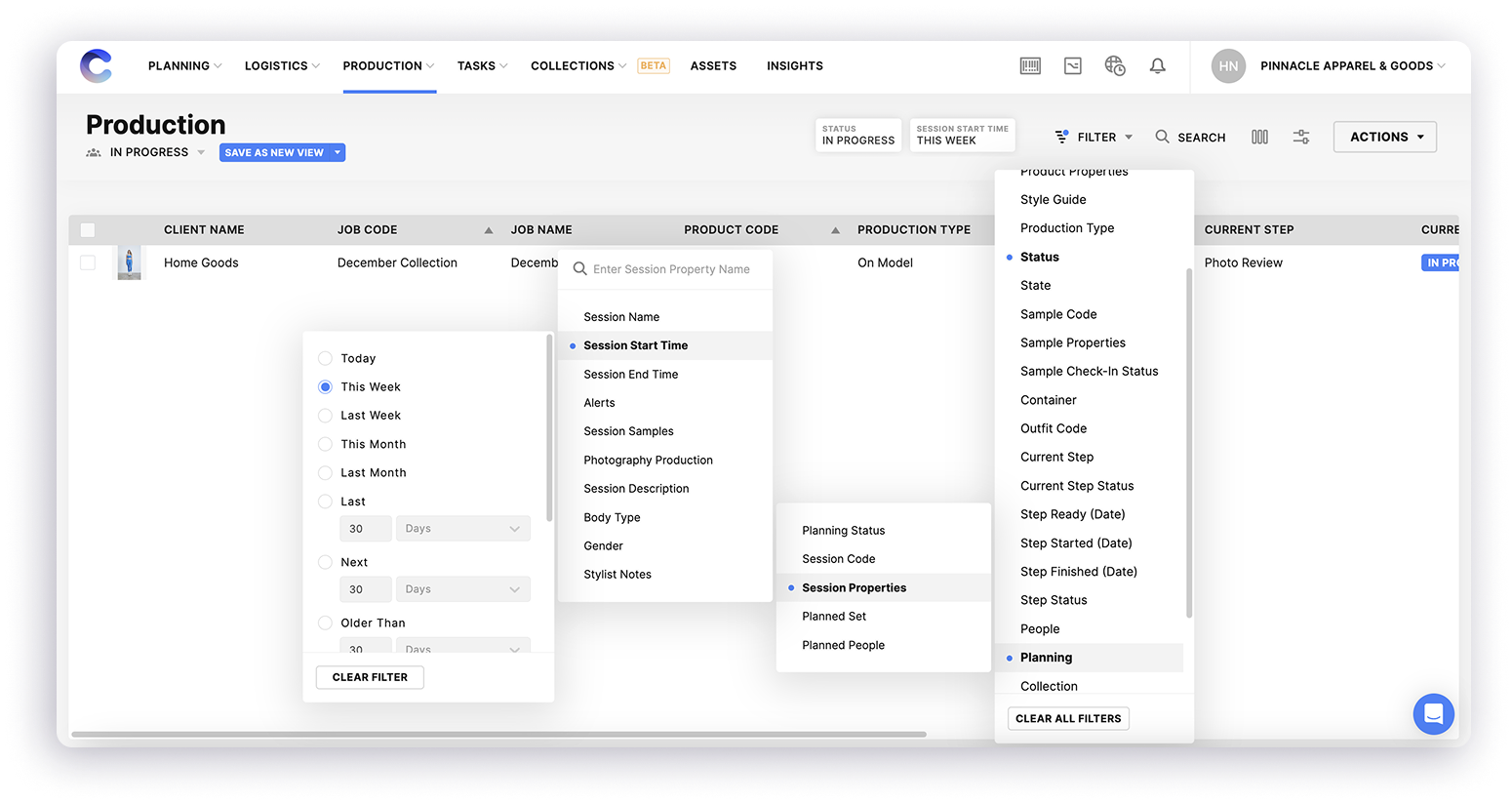Go to the Insights page
Viewport: 1512px width, 804px height.
pos(795,66)
